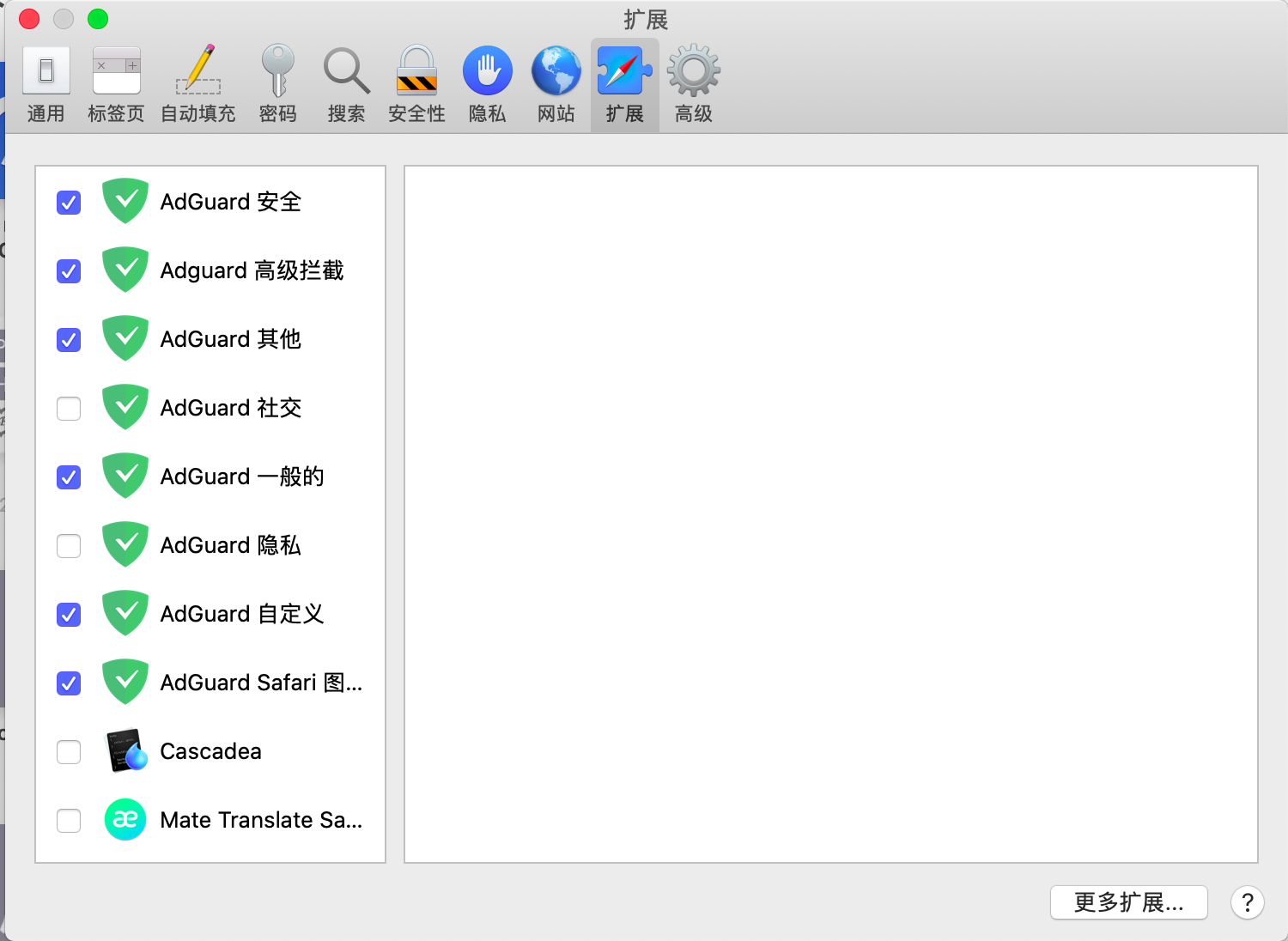
Task: Click the AdGuard 社交 shield icon
Action: pyautogui.click(x=125, y=407)
